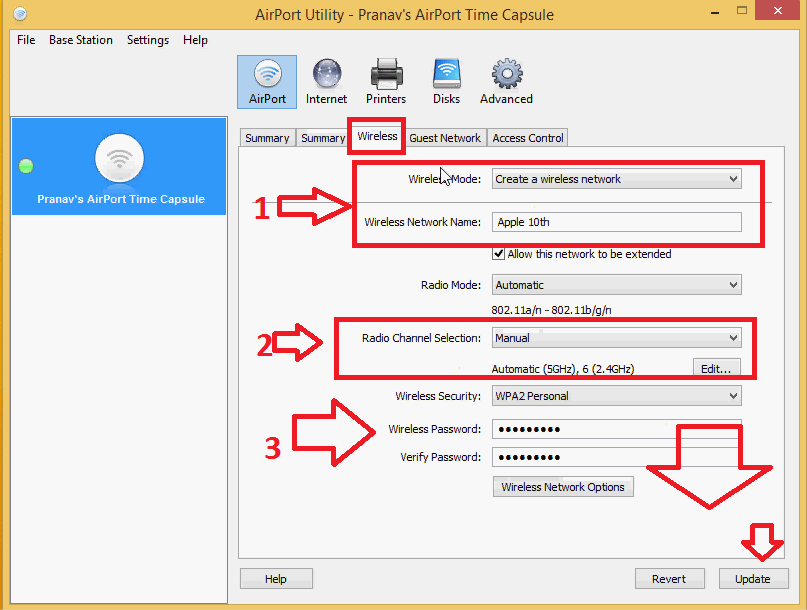Screen dimensions: 807x610
Task: Select the AirPort toolbar icon
Action: tap(266, 81)
